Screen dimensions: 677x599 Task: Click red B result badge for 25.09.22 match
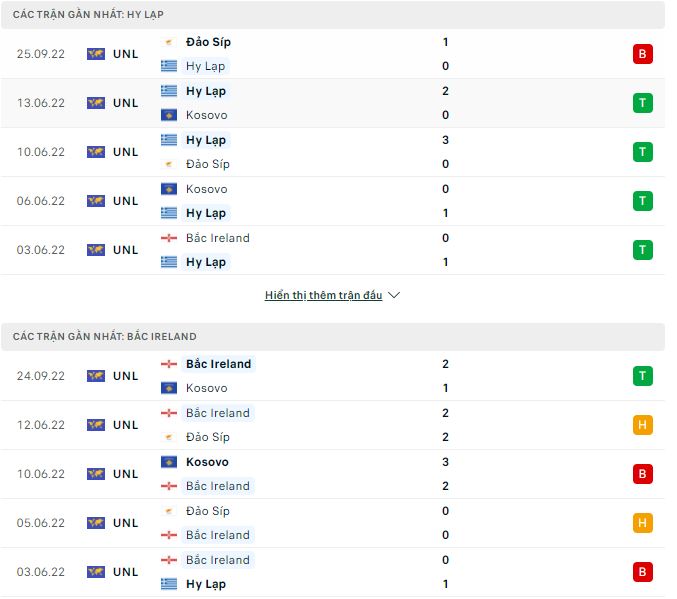point(642,54)
